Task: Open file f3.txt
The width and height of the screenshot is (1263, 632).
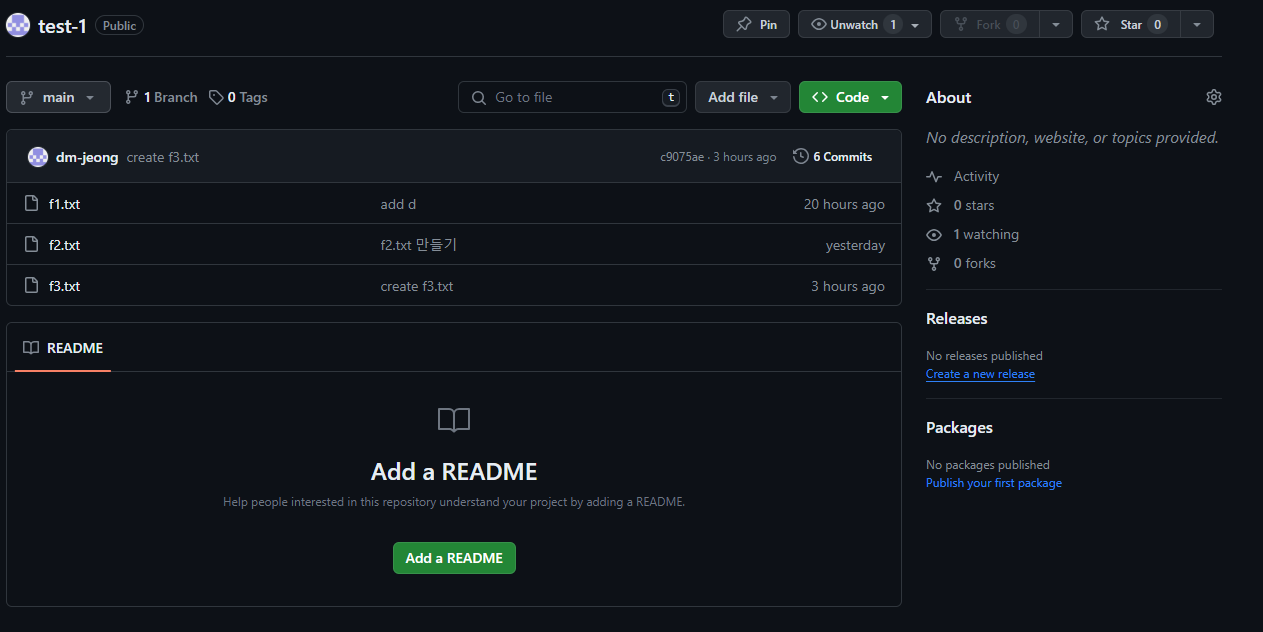Action: [64, 286]
